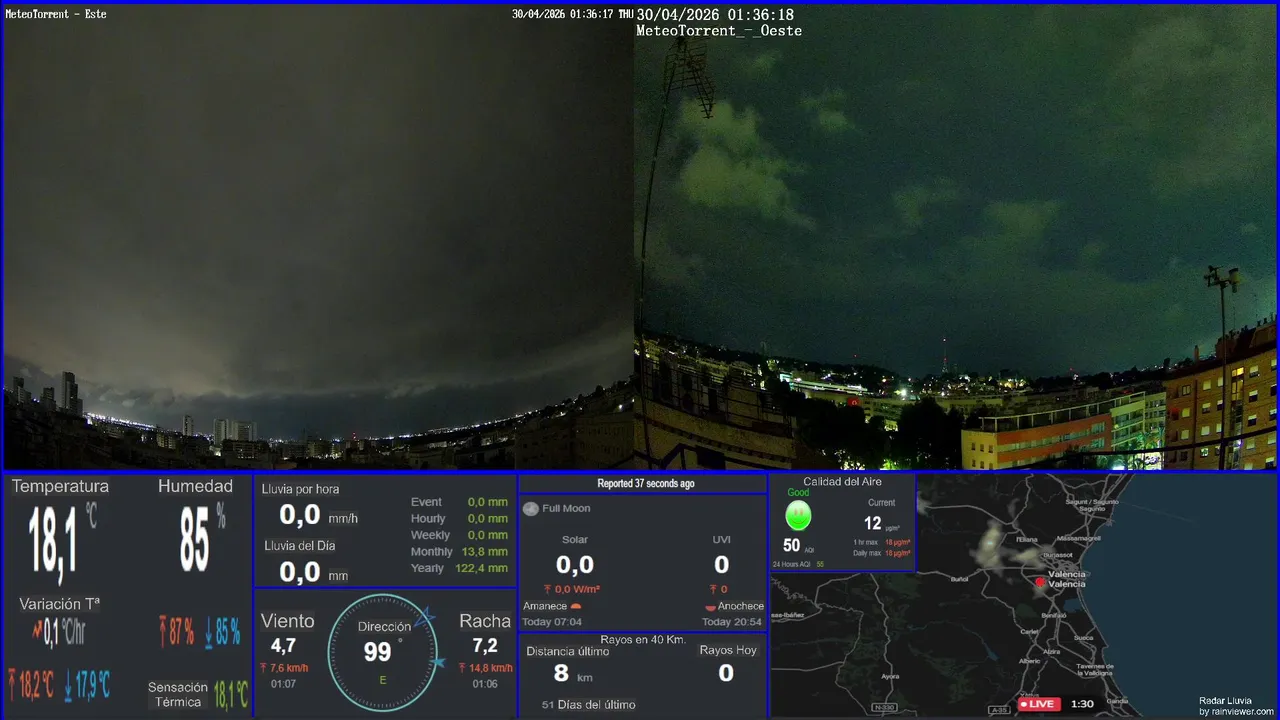
Task: Click the red Valencia location marker on radar
Action: coord(1039,582)
